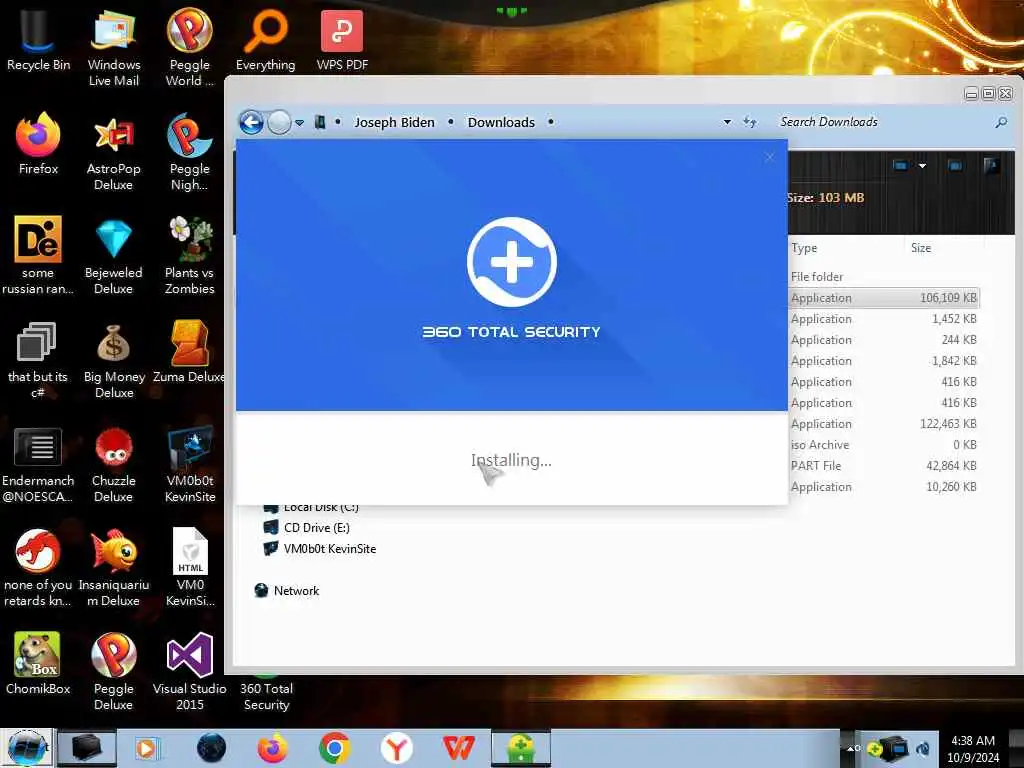Click Downloads breadcrumb in address bar

point(501,122)
